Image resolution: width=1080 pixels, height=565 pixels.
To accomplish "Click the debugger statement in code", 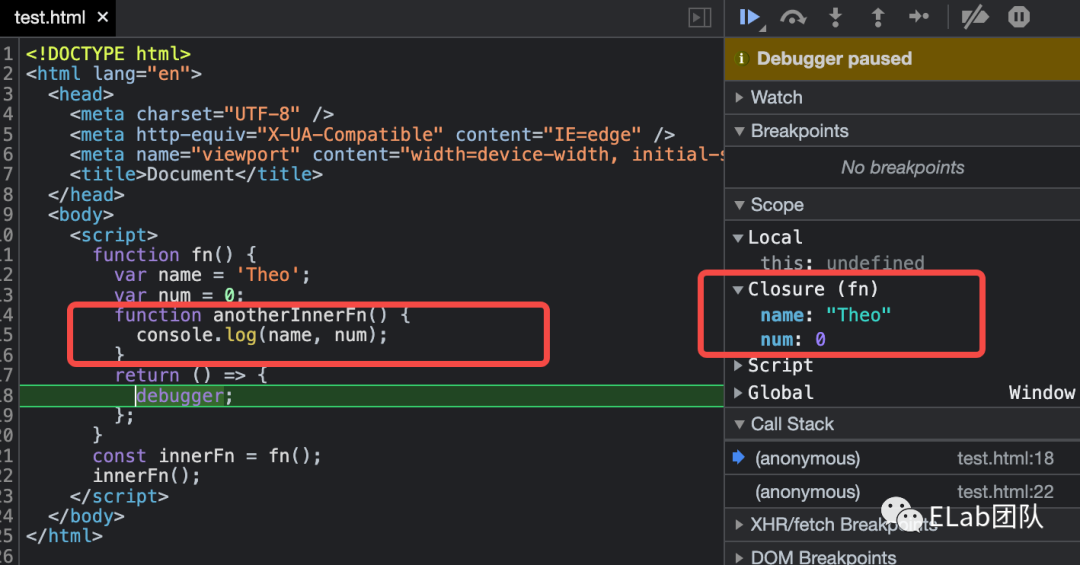I will point(185,396).
